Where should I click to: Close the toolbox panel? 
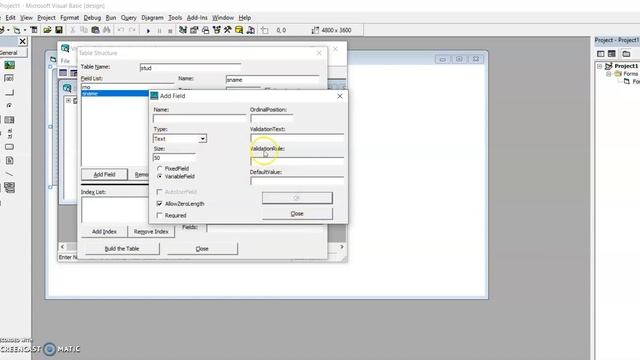22,41
